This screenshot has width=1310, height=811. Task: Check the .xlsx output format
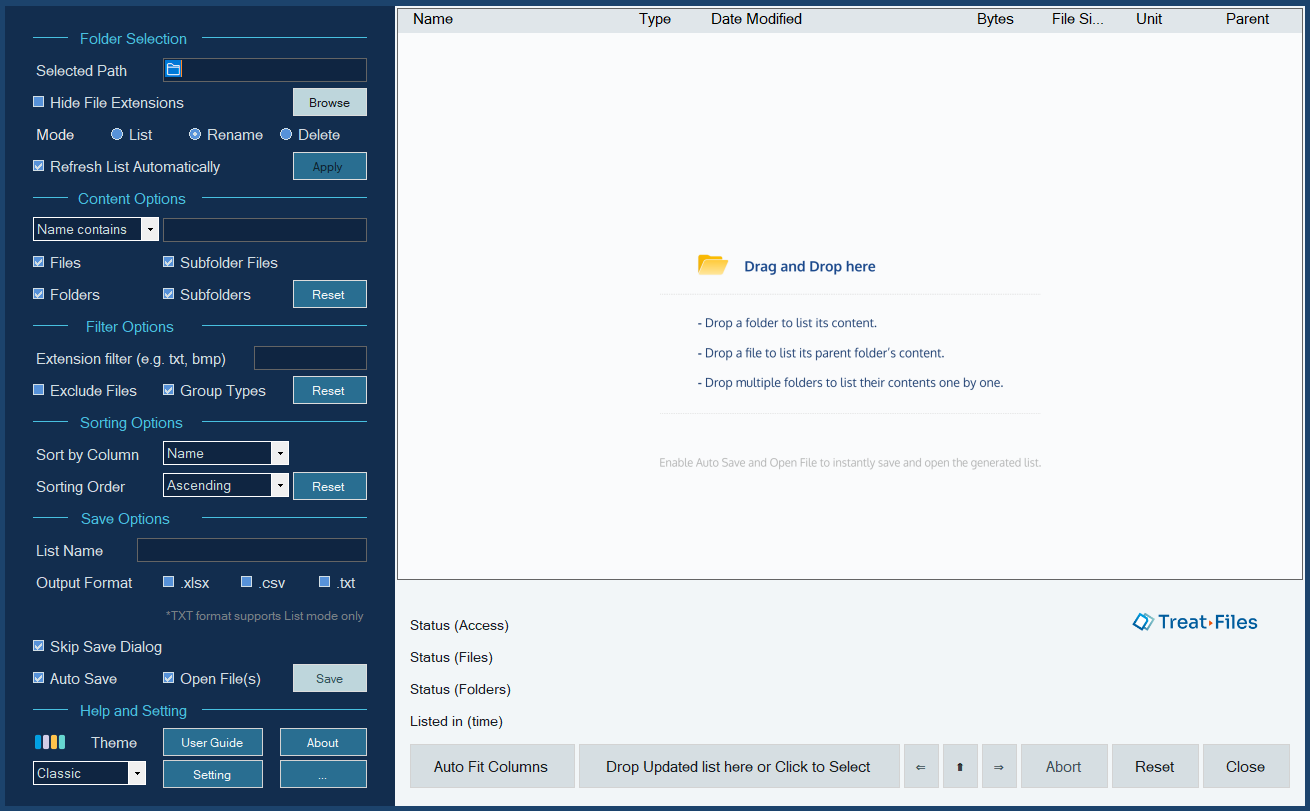click(169, 582)
